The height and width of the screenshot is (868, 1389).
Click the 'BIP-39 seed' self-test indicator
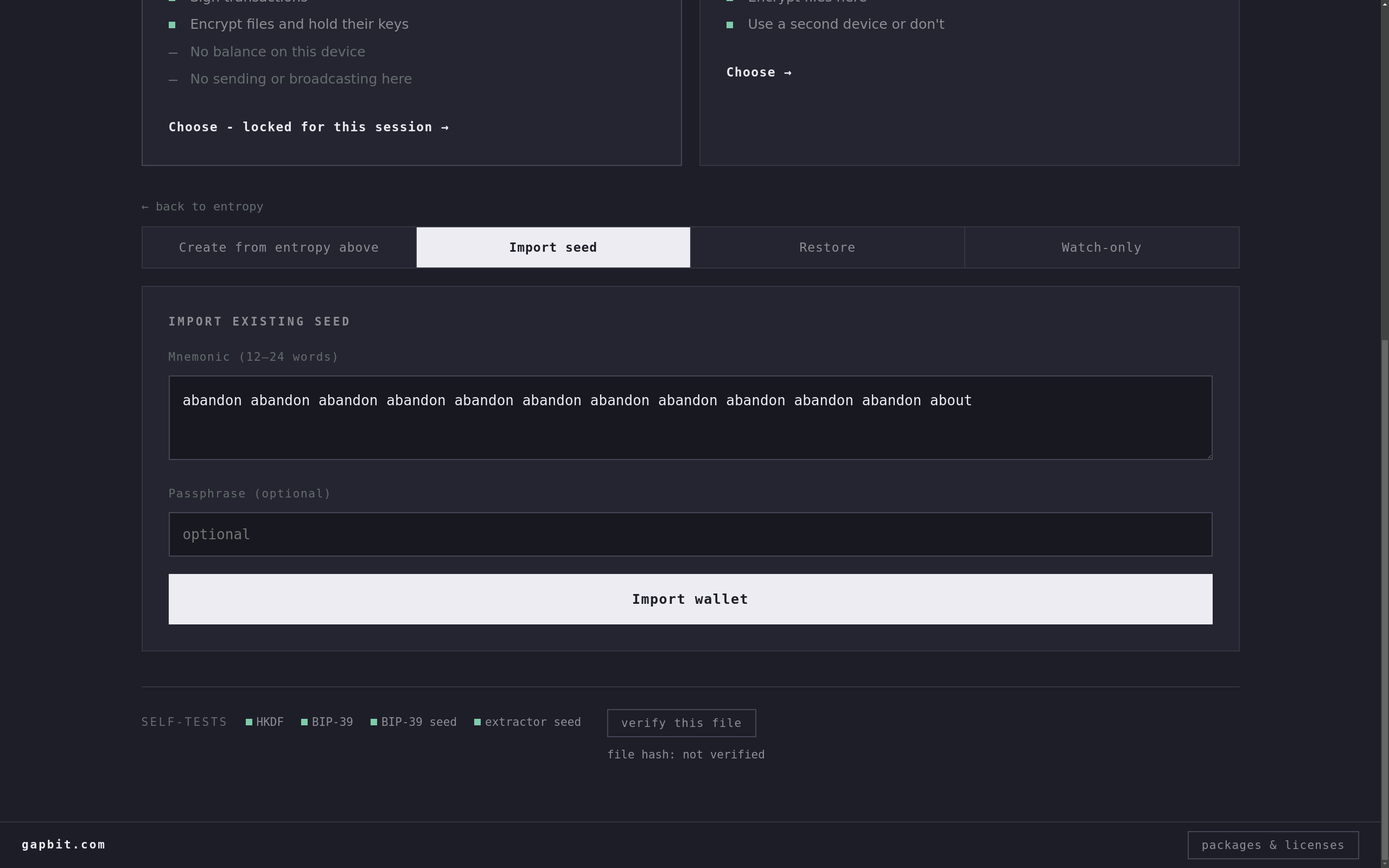pyautogui.click(x=413, y=722)
